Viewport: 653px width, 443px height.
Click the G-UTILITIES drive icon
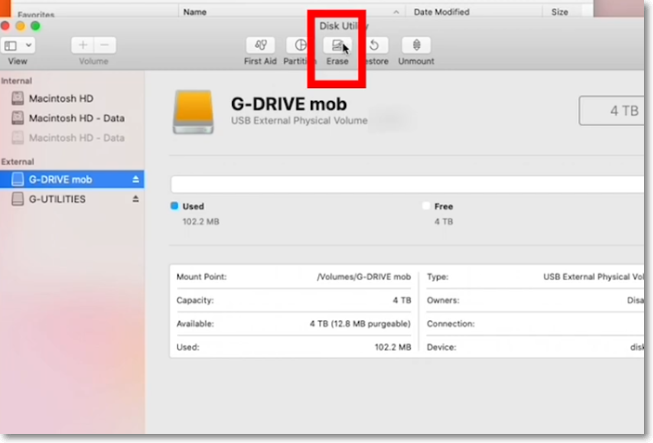click(17, 199)
